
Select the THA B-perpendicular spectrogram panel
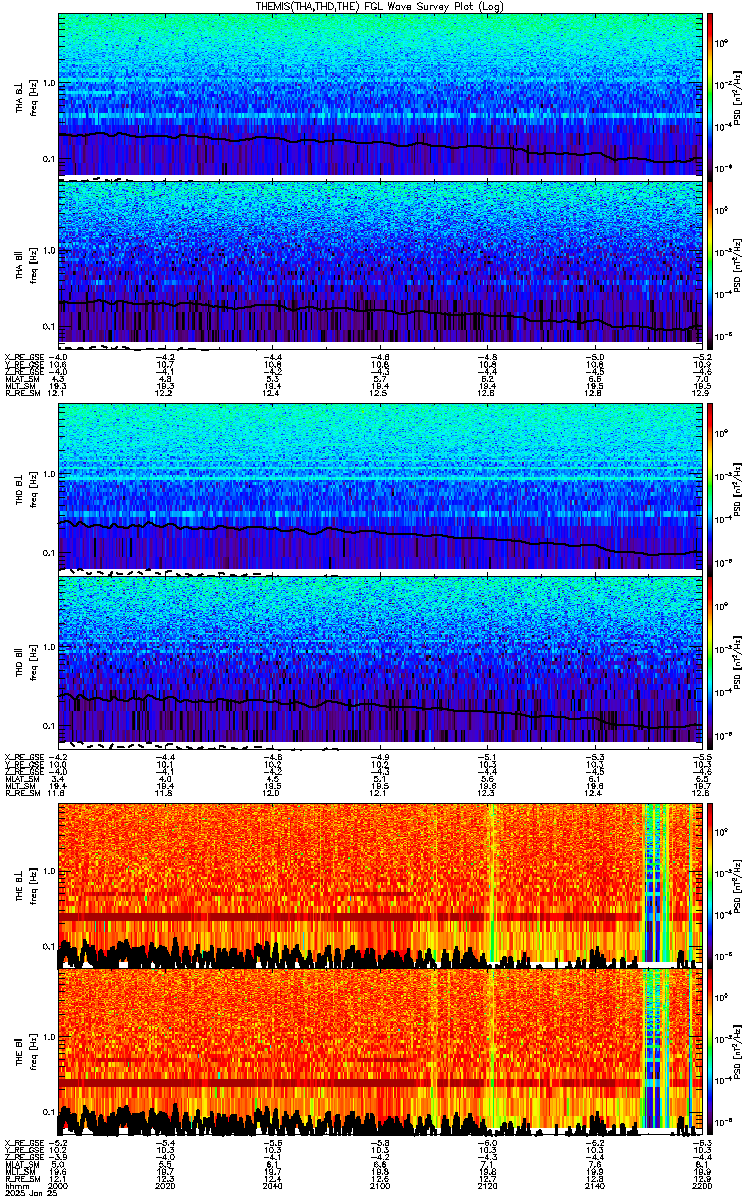[x=380, y=93]
